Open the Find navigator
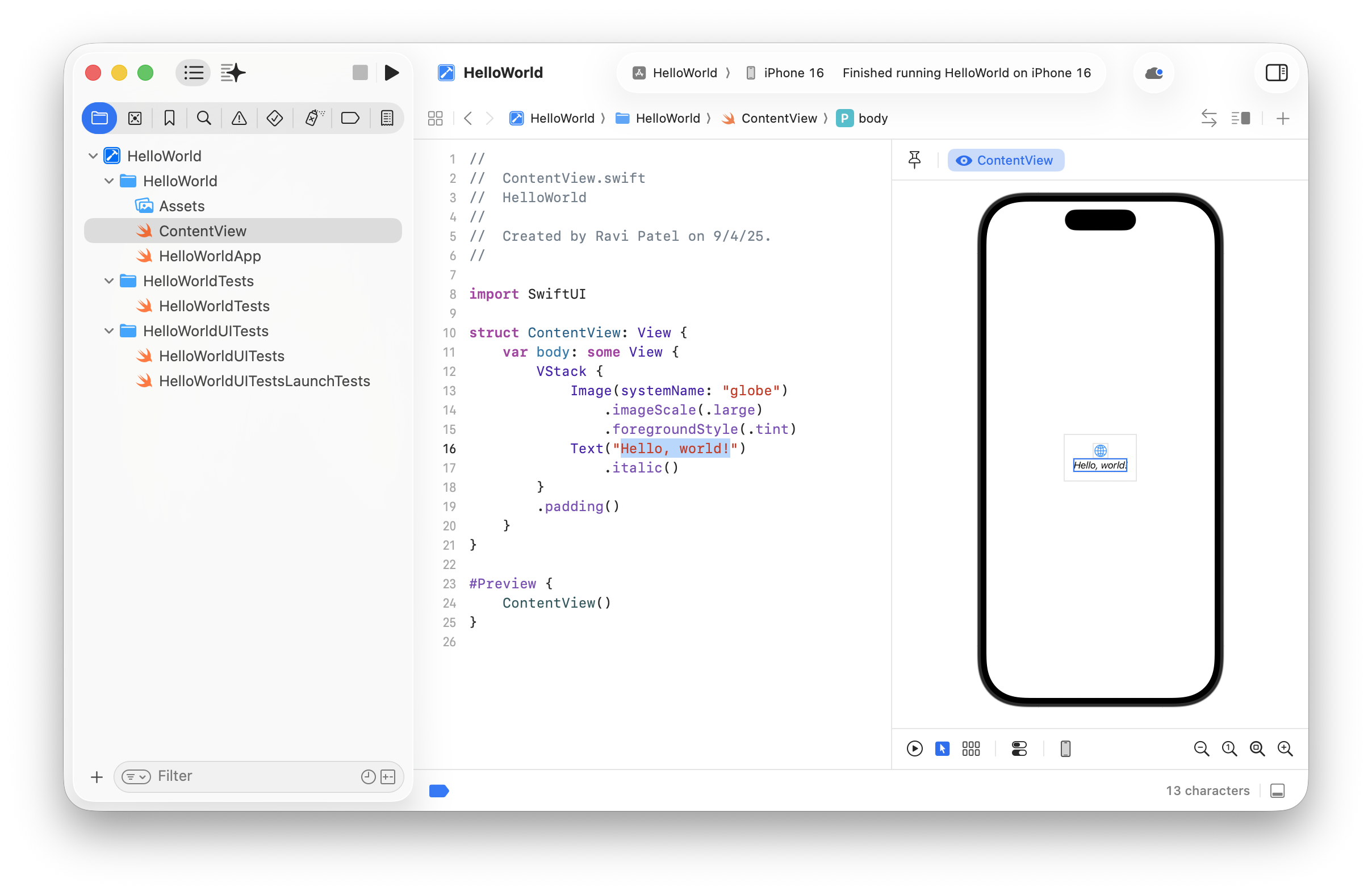This screenshot has height=895, width=1372. (x=204, y=118)
